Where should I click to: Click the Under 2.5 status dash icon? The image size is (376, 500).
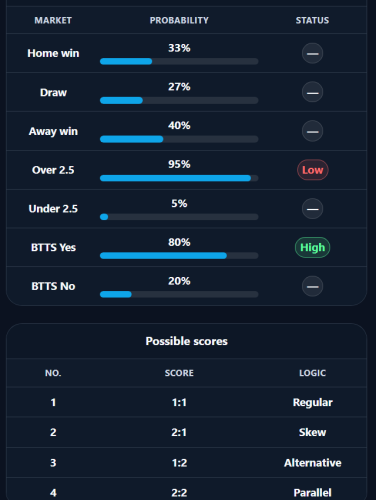(312, 209)
